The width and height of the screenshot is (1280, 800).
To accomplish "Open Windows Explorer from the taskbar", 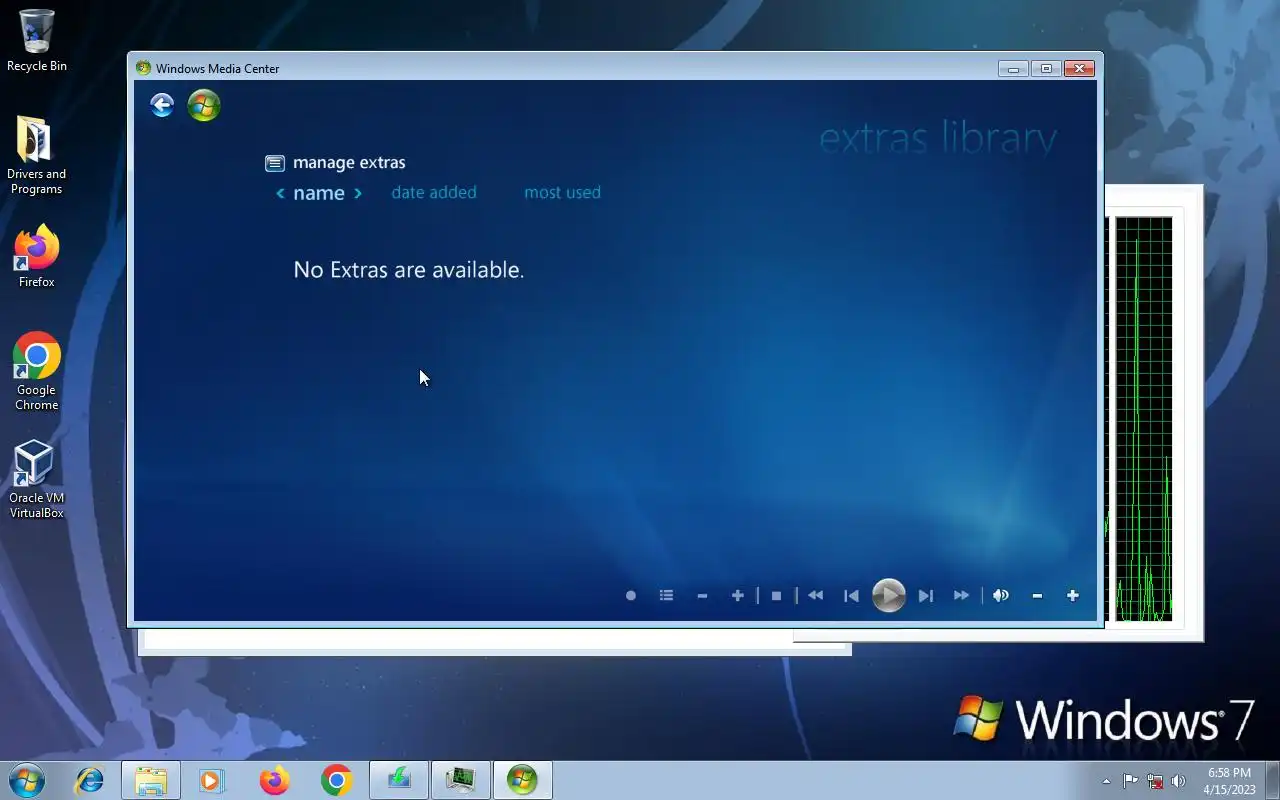I will click(151, 780).
